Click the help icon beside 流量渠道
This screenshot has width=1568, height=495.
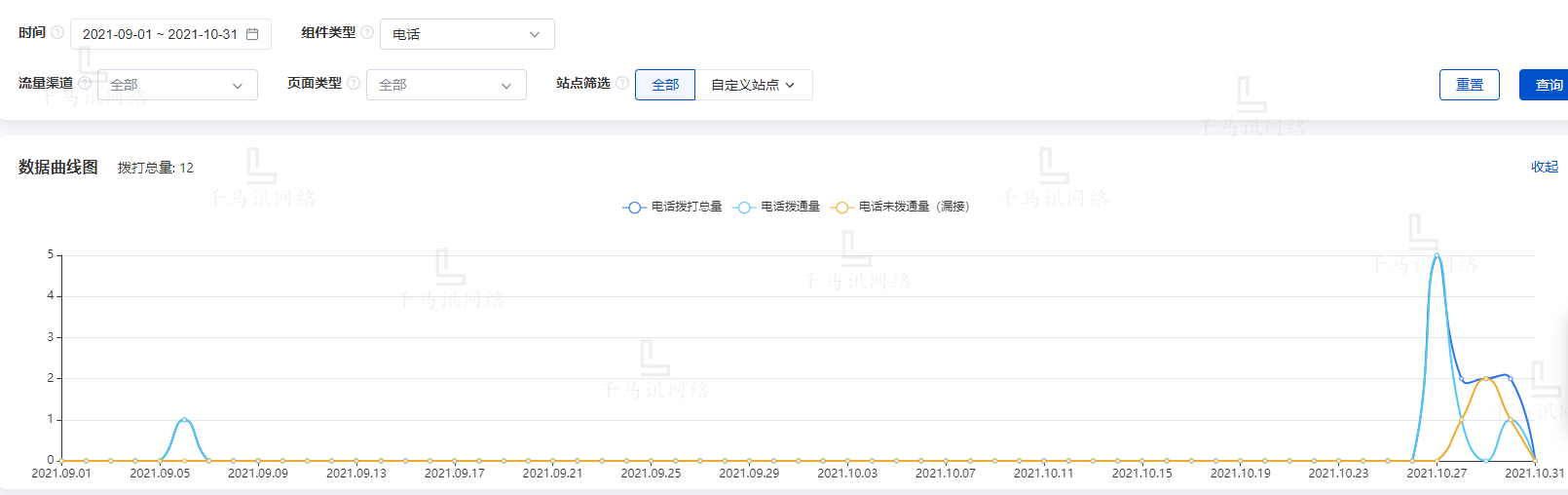[x=85, y=84]
